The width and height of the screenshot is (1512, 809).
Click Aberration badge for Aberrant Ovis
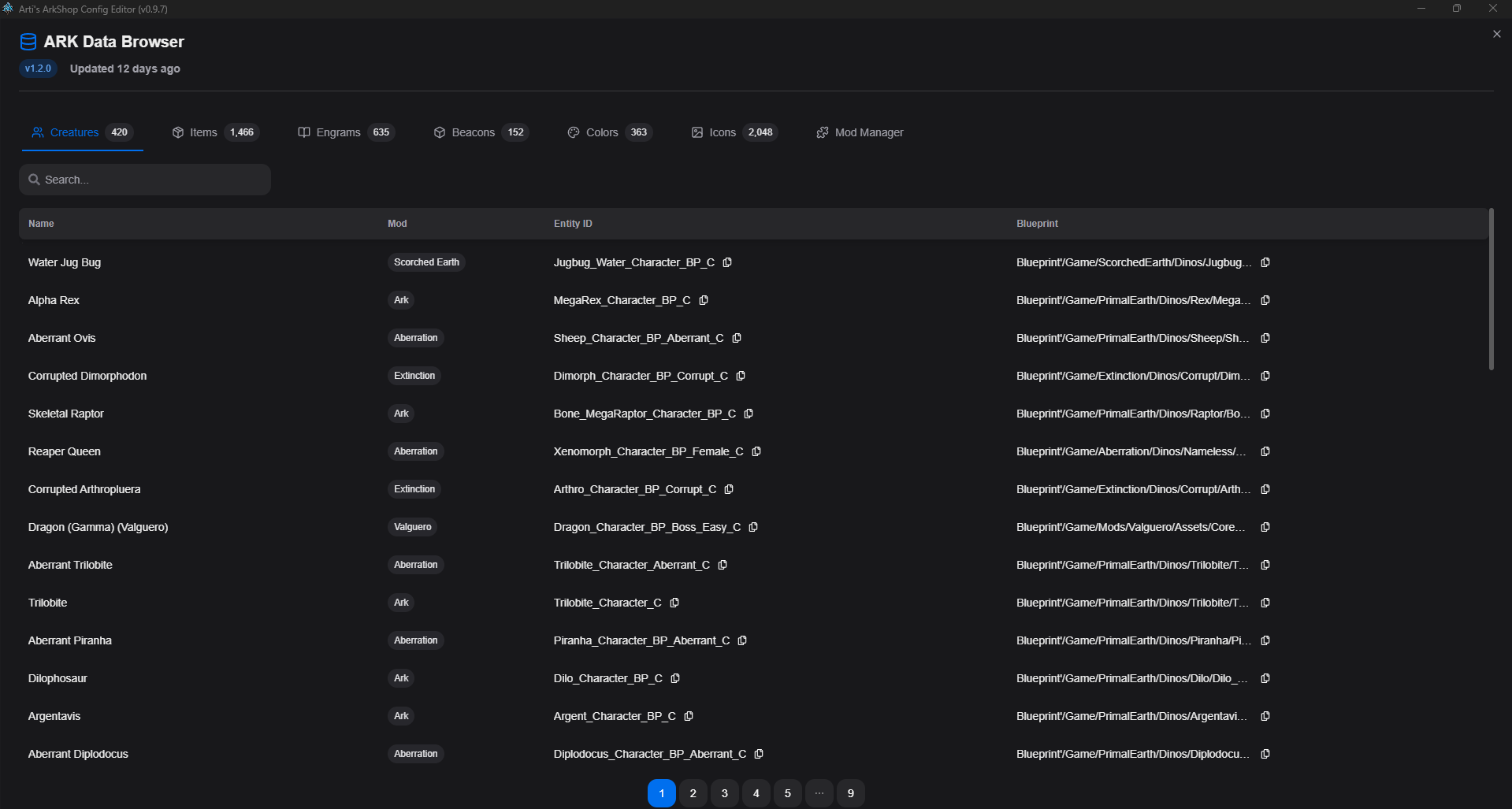(416, 338)
